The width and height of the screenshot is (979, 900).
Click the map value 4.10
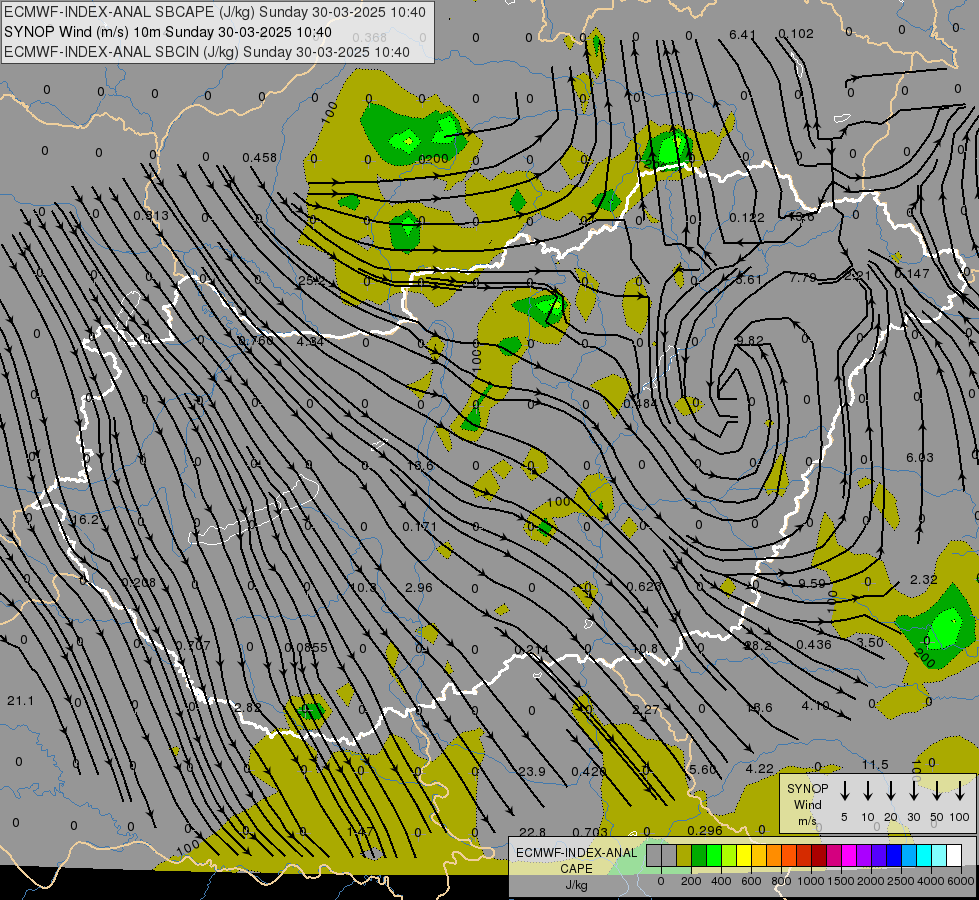pos(815,705)
